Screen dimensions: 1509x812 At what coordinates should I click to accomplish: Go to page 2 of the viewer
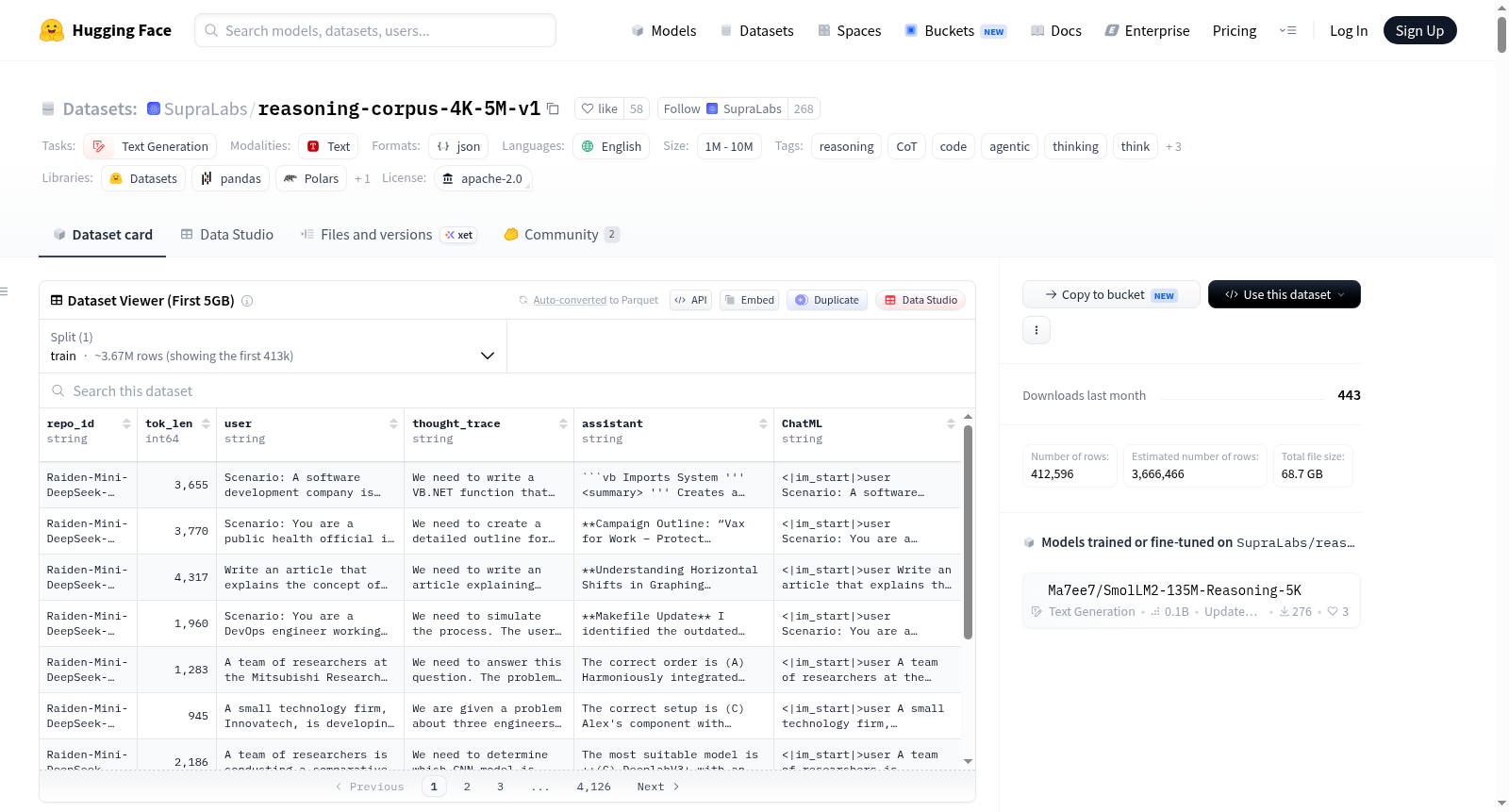467,787
